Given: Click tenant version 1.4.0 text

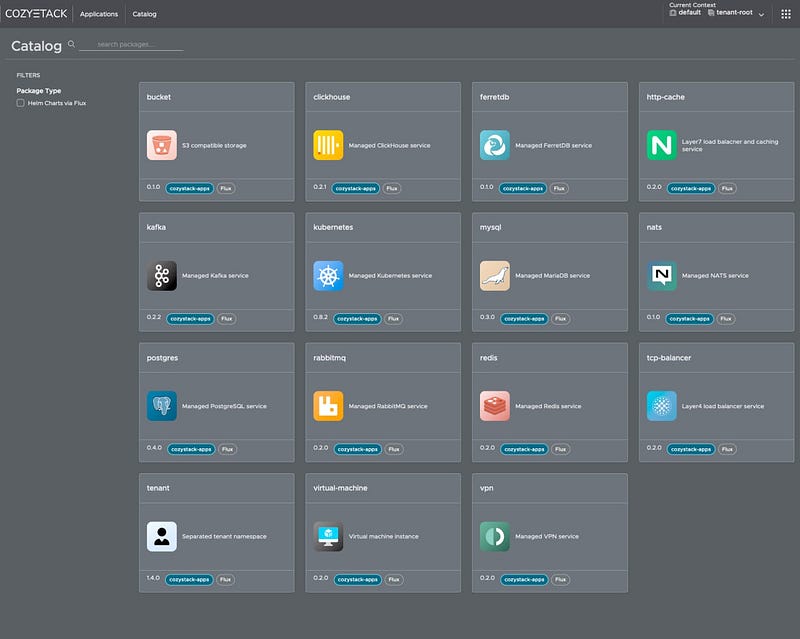Looking at the screenshot, I should point(153,578).
